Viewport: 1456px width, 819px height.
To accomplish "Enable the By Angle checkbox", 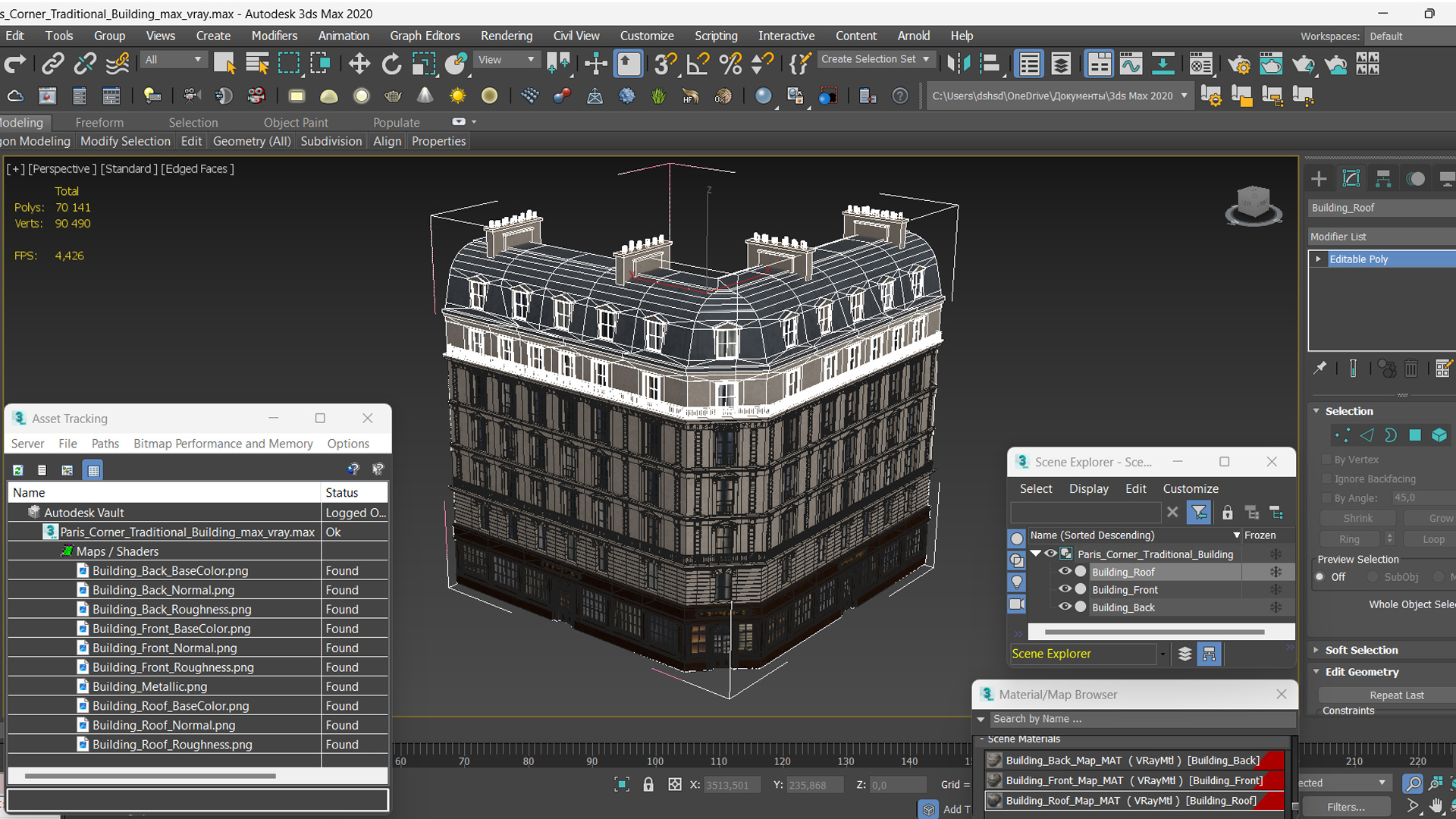I will pos(1326,498).
